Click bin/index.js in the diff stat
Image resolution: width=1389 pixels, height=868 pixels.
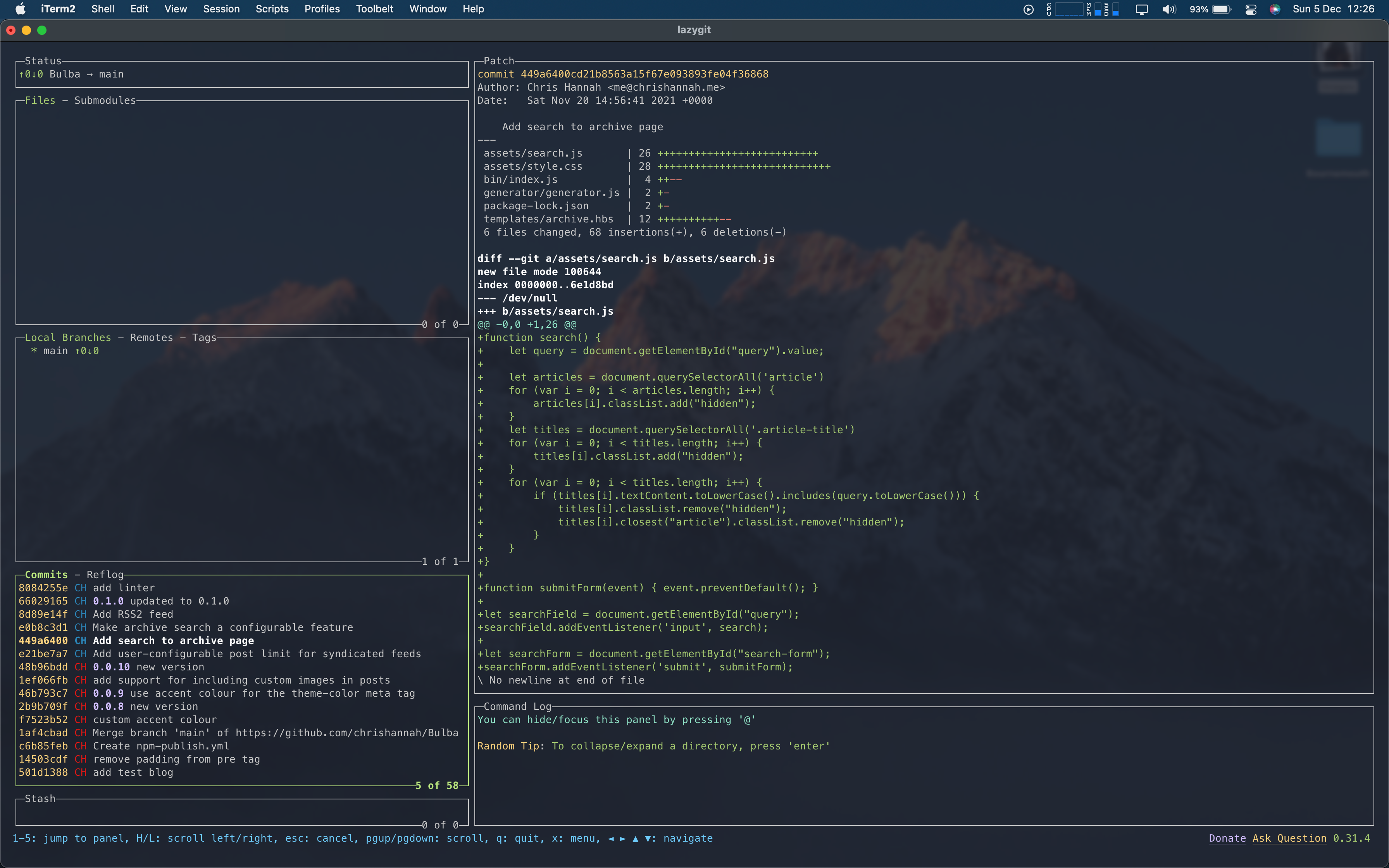coord(520,180)
